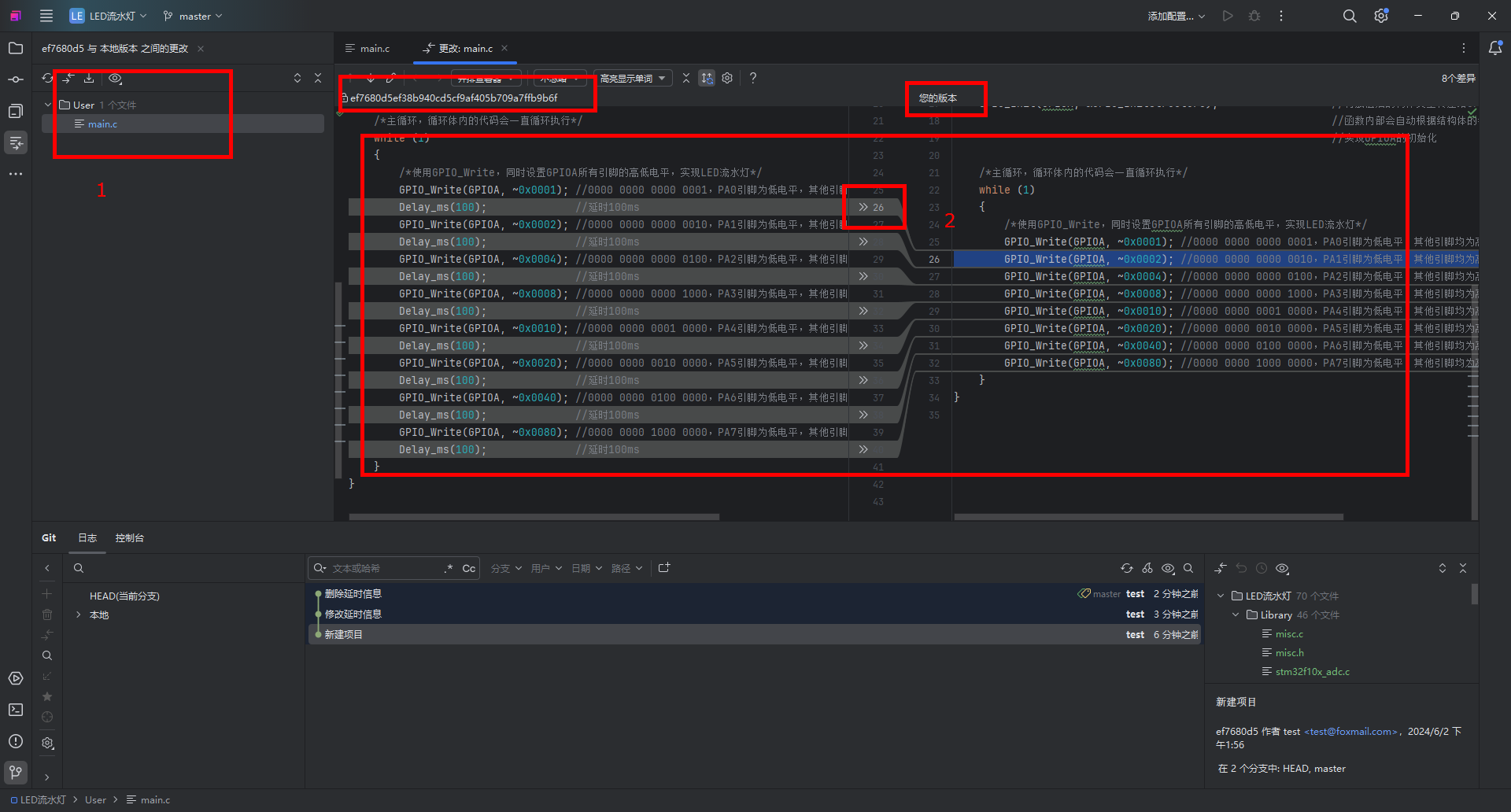1511x812 pixels.
Task: Open the notifications bell
Action: pyautogui.click(x=1495, y=48)
